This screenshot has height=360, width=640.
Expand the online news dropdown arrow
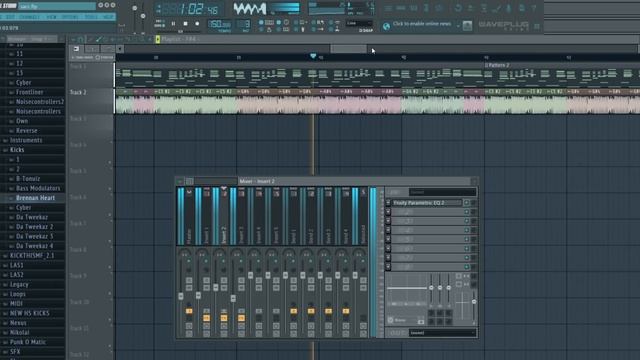tap(458, 26)
